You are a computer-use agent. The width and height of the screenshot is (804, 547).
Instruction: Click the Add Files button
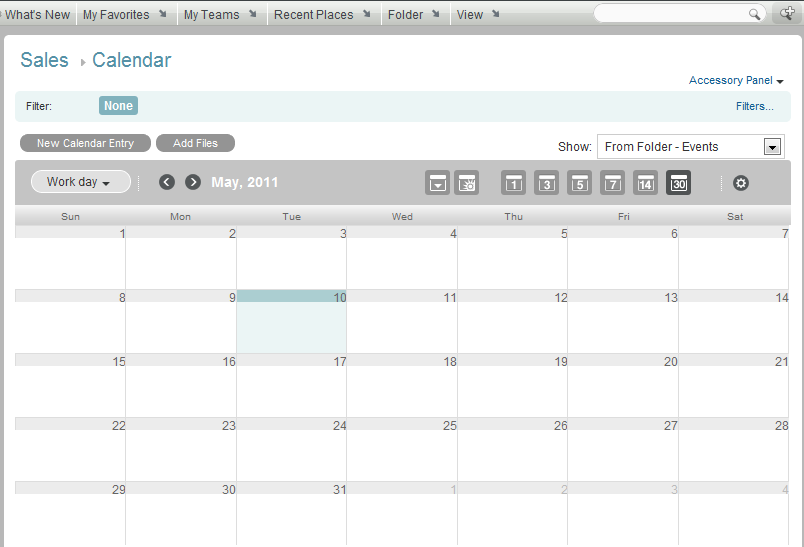(x=195, y=143)
